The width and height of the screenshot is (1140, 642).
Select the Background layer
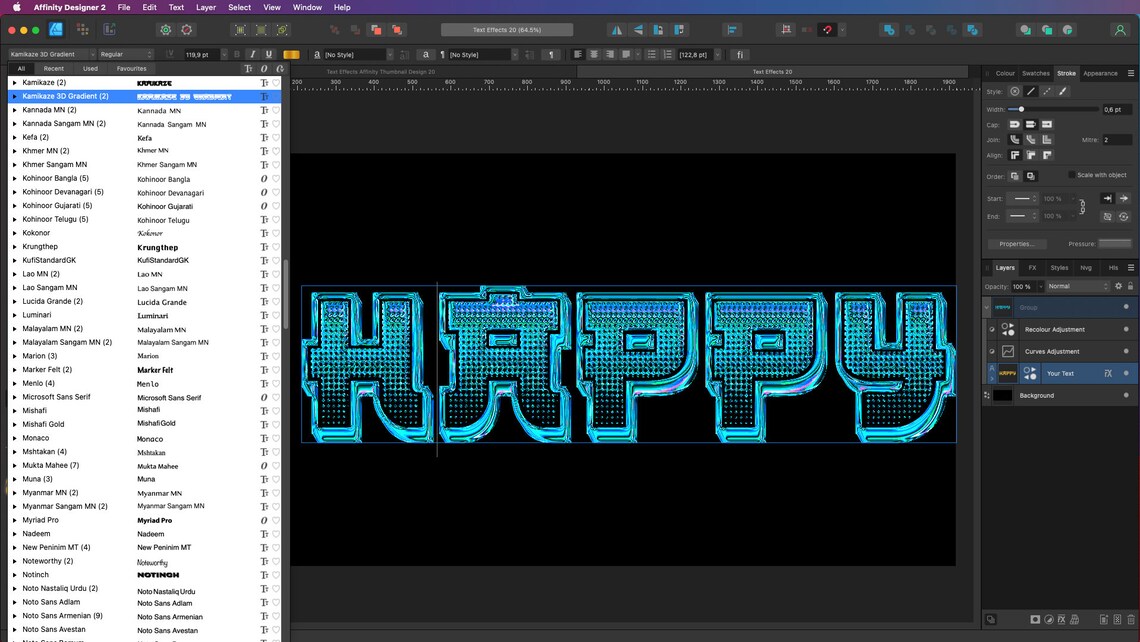click(x=1037, y=395)
